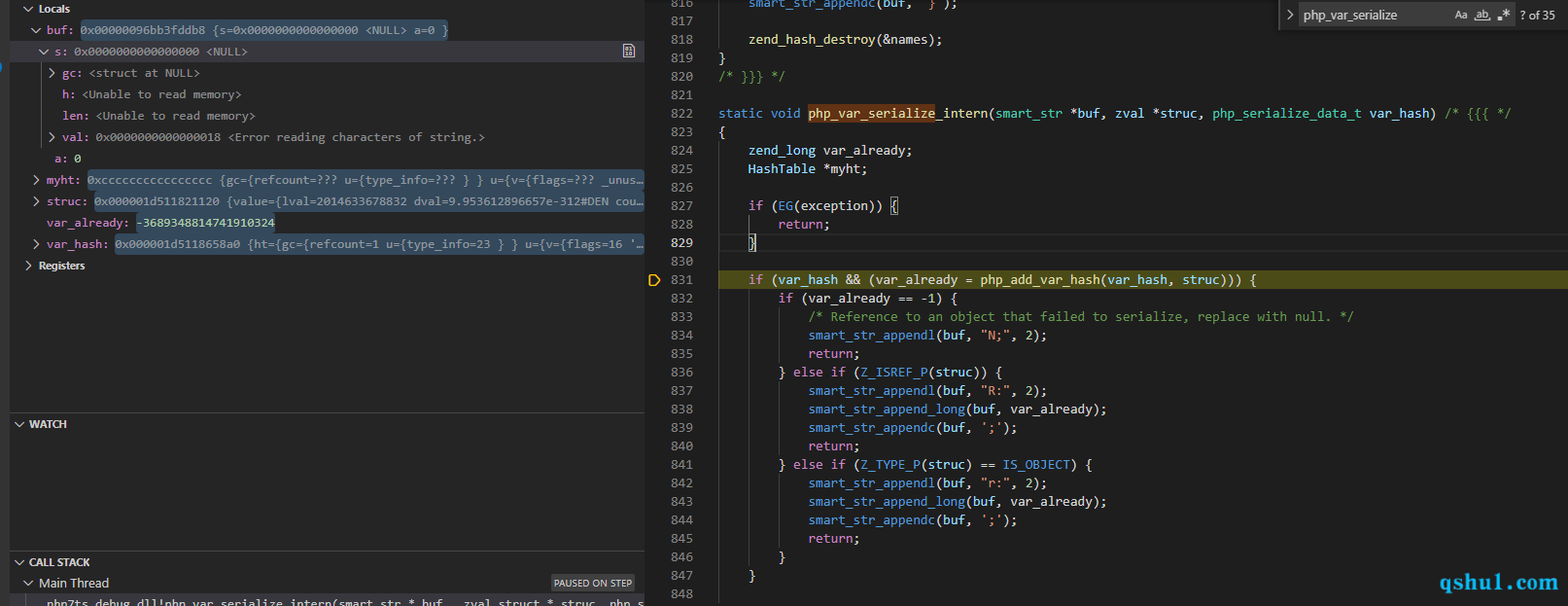Select the len: Unable to read memory row
The height and width of the screenshot is (606, 1568).
click(x=327, y=116)
